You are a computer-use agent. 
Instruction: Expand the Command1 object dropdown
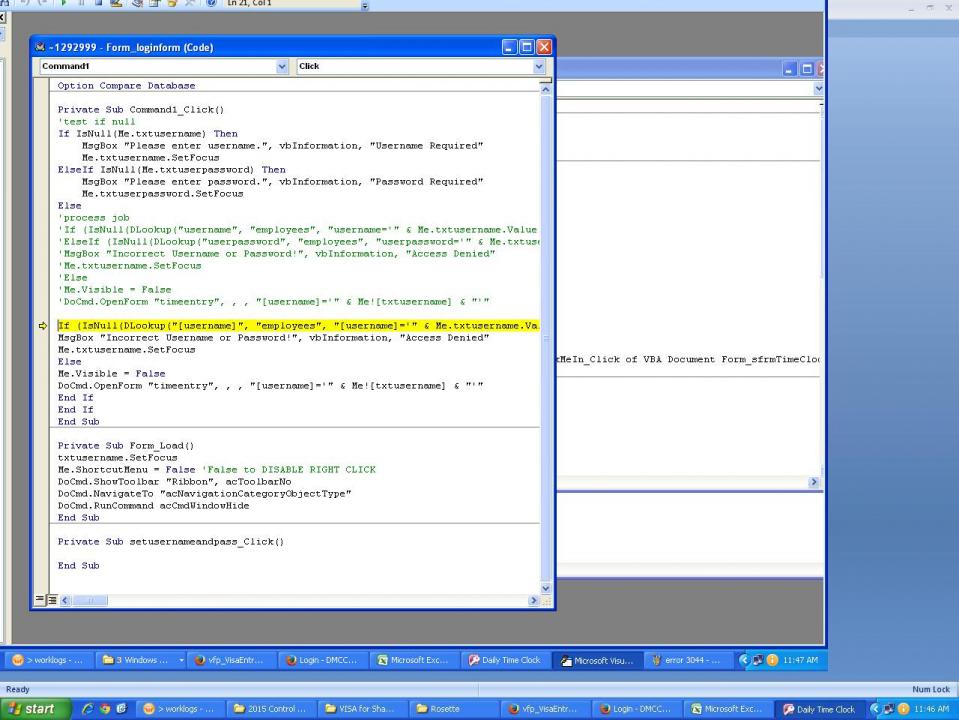point(280,66)
